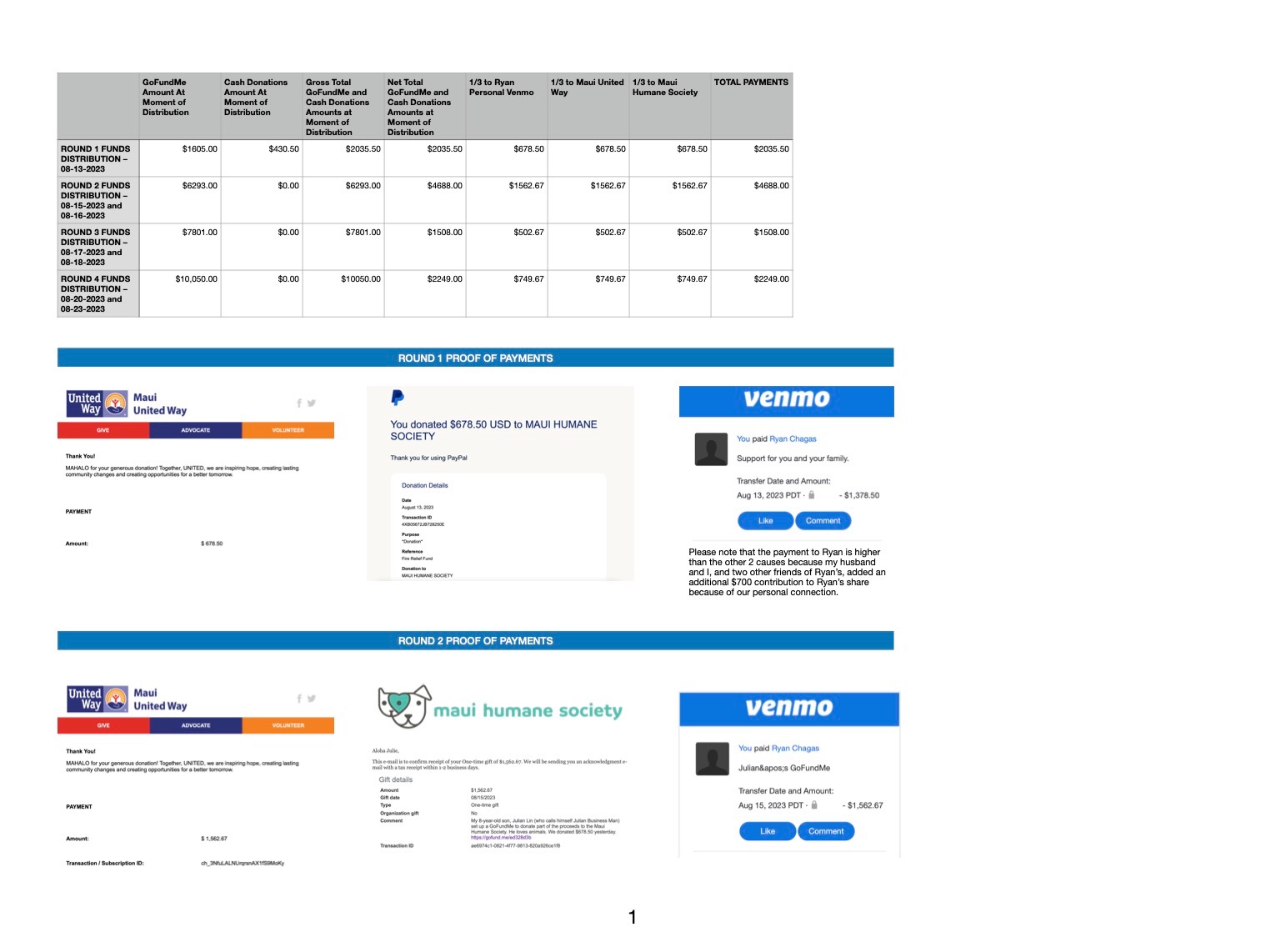Click the 'You' link in Round 1 Venmo receipt
1266x952 pixels.
click(x=743, y=438)
